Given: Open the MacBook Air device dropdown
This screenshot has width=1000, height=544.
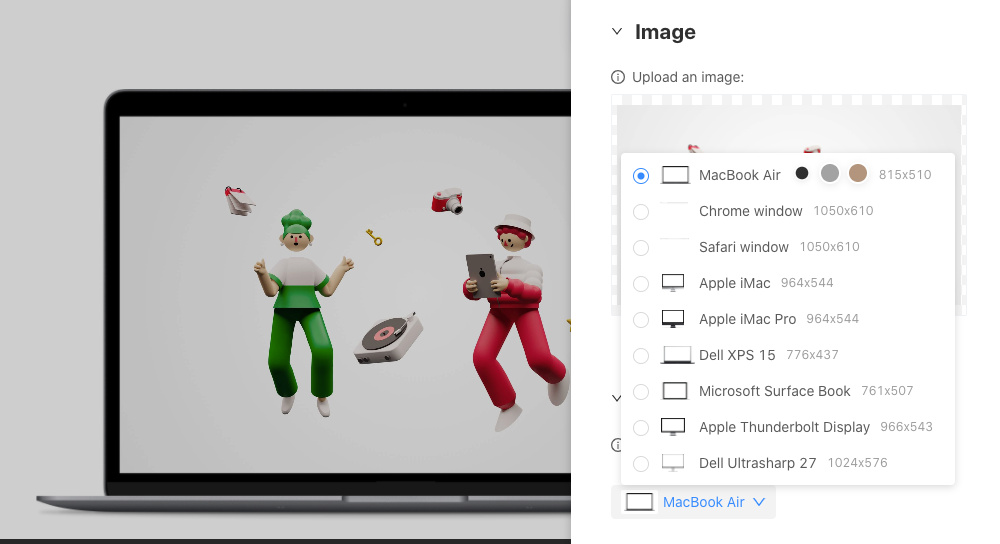Looking at the screenshot, I should tap(693, 502).
